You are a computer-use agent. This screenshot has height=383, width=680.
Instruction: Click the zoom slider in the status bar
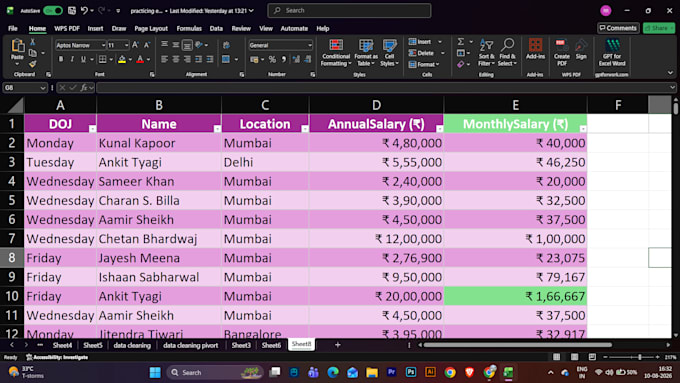tap(631, 357)
